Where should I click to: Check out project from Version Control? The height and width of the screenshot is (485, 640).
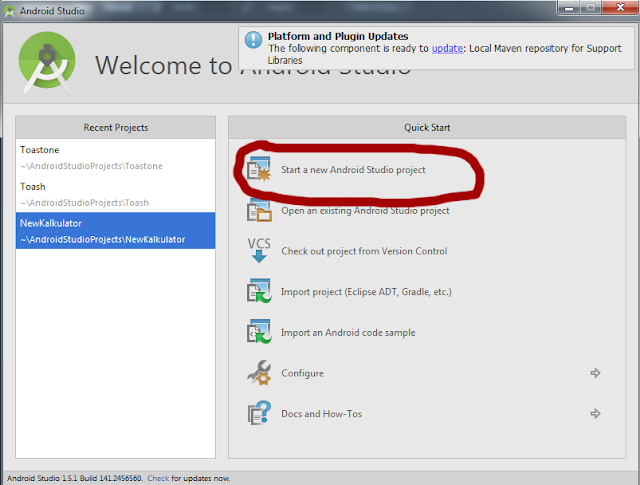coord(364,251)
